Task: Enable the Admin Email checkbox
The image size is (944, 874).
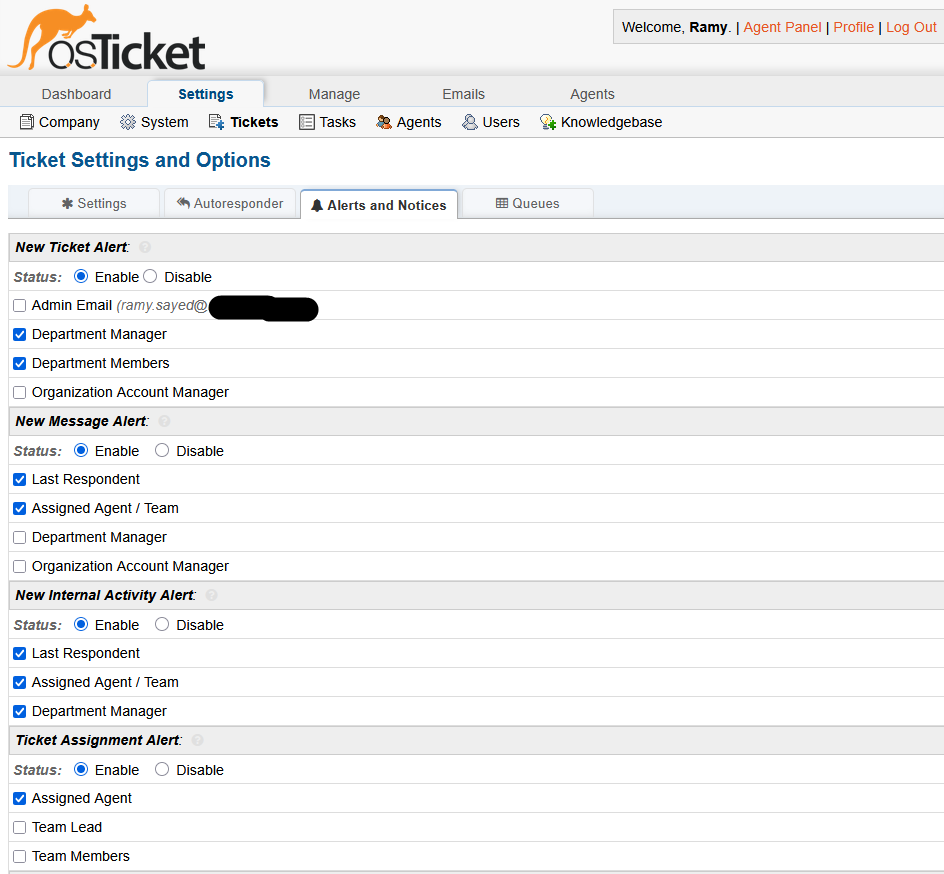Action: [x=20, y=306]
